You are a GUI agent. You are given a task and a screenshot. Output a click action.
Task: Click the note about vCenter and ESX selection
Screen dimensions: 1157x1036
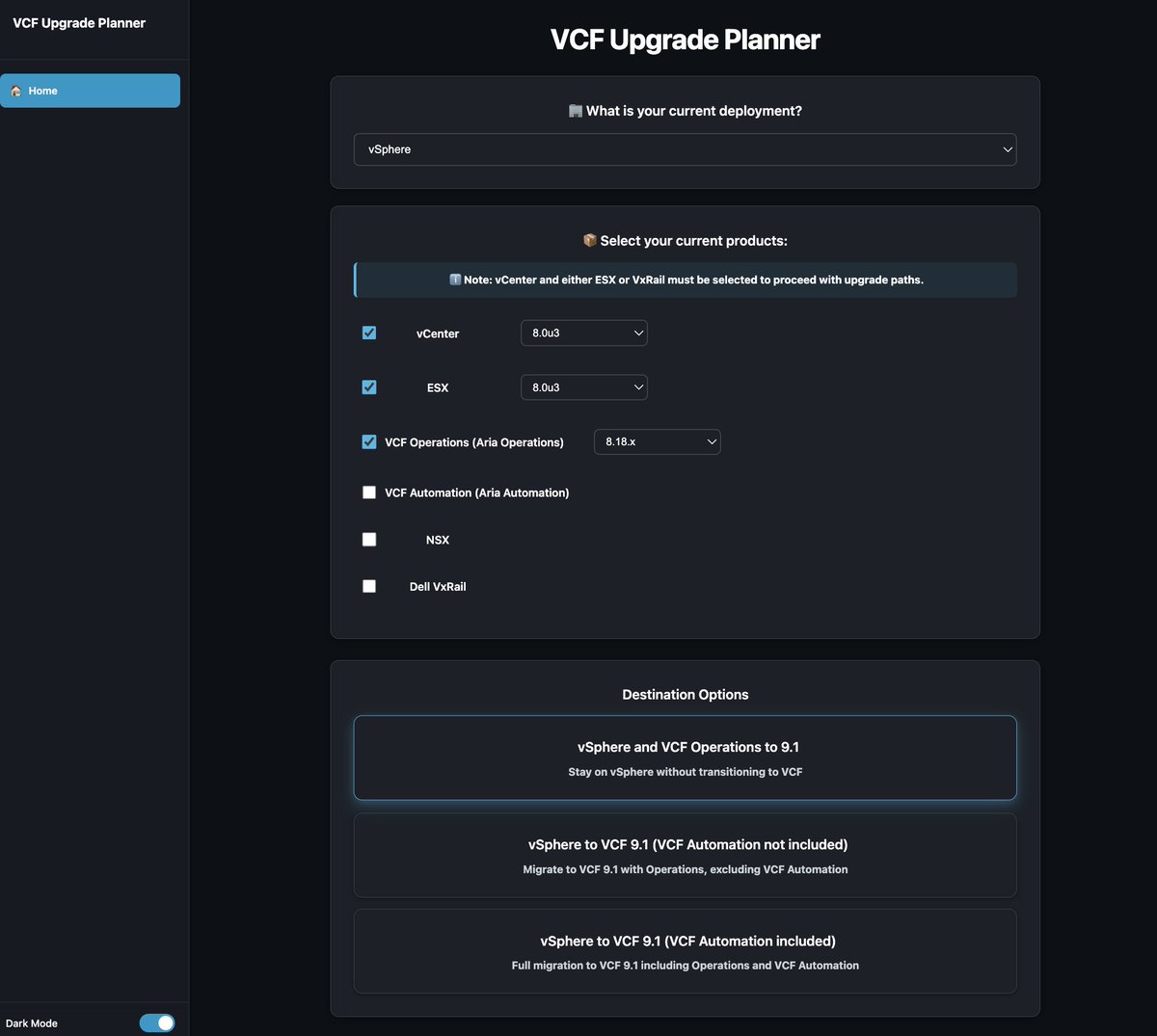pos(686,279)
